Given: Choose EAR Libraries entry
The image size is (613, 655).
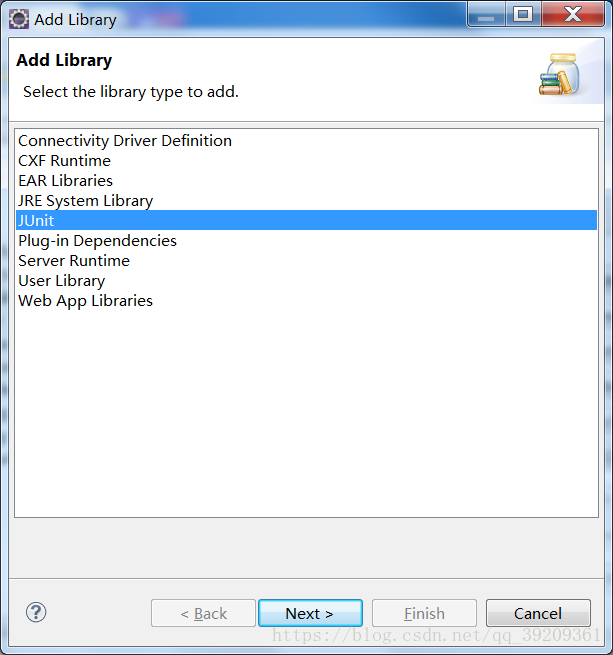Looking at the screenshot, I should tap(306, 181).
